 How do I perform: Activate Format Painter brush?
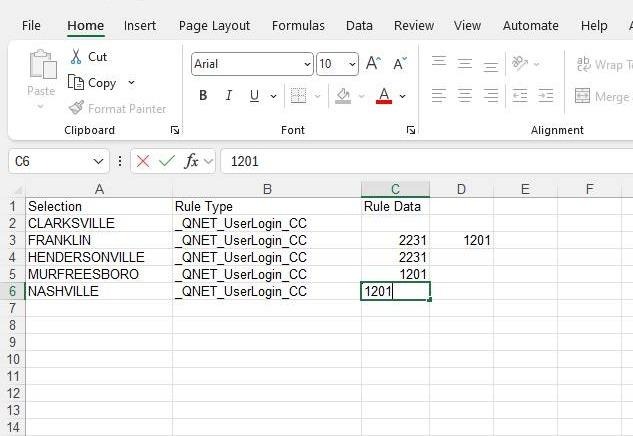tap(76, 108)
